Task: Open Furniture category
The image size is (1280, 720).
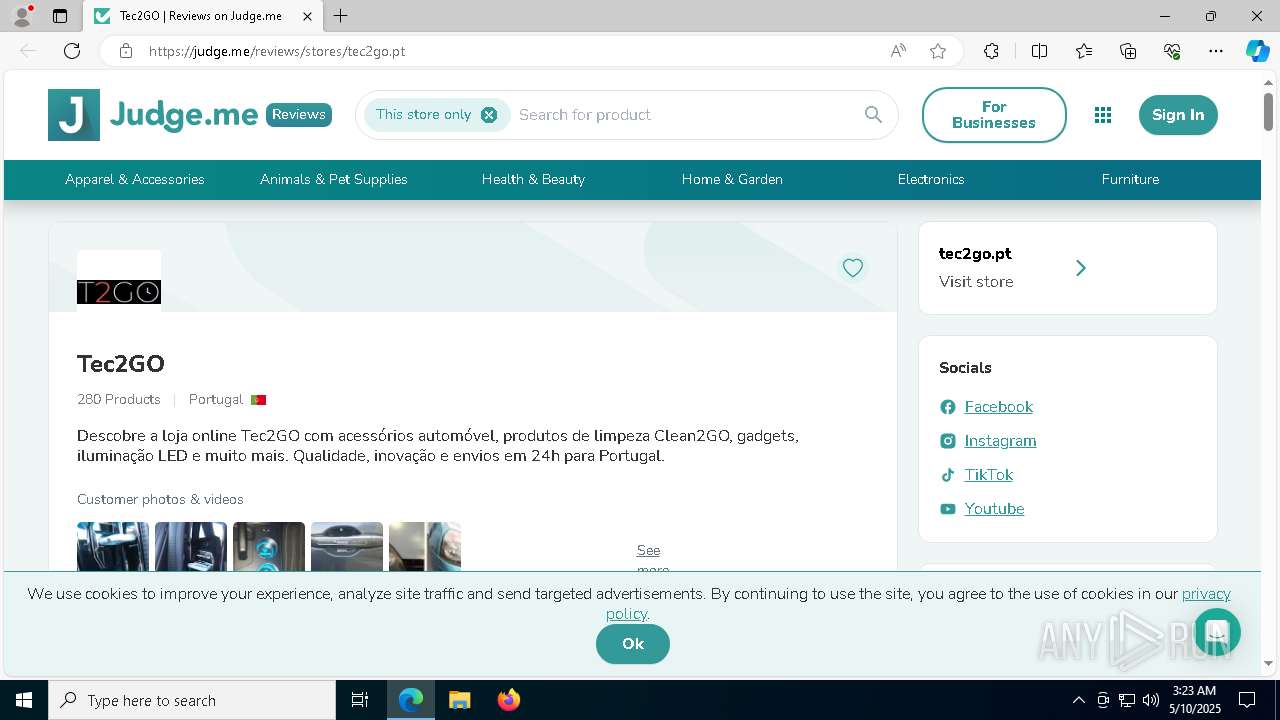Action: coord(1130,180)
